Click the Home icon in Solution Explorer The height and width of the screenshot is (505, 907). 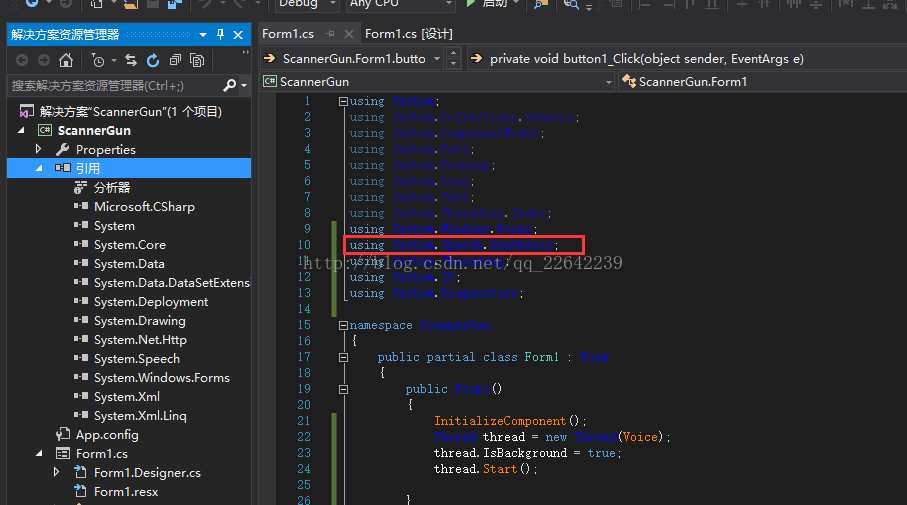[x=66, y=60]
